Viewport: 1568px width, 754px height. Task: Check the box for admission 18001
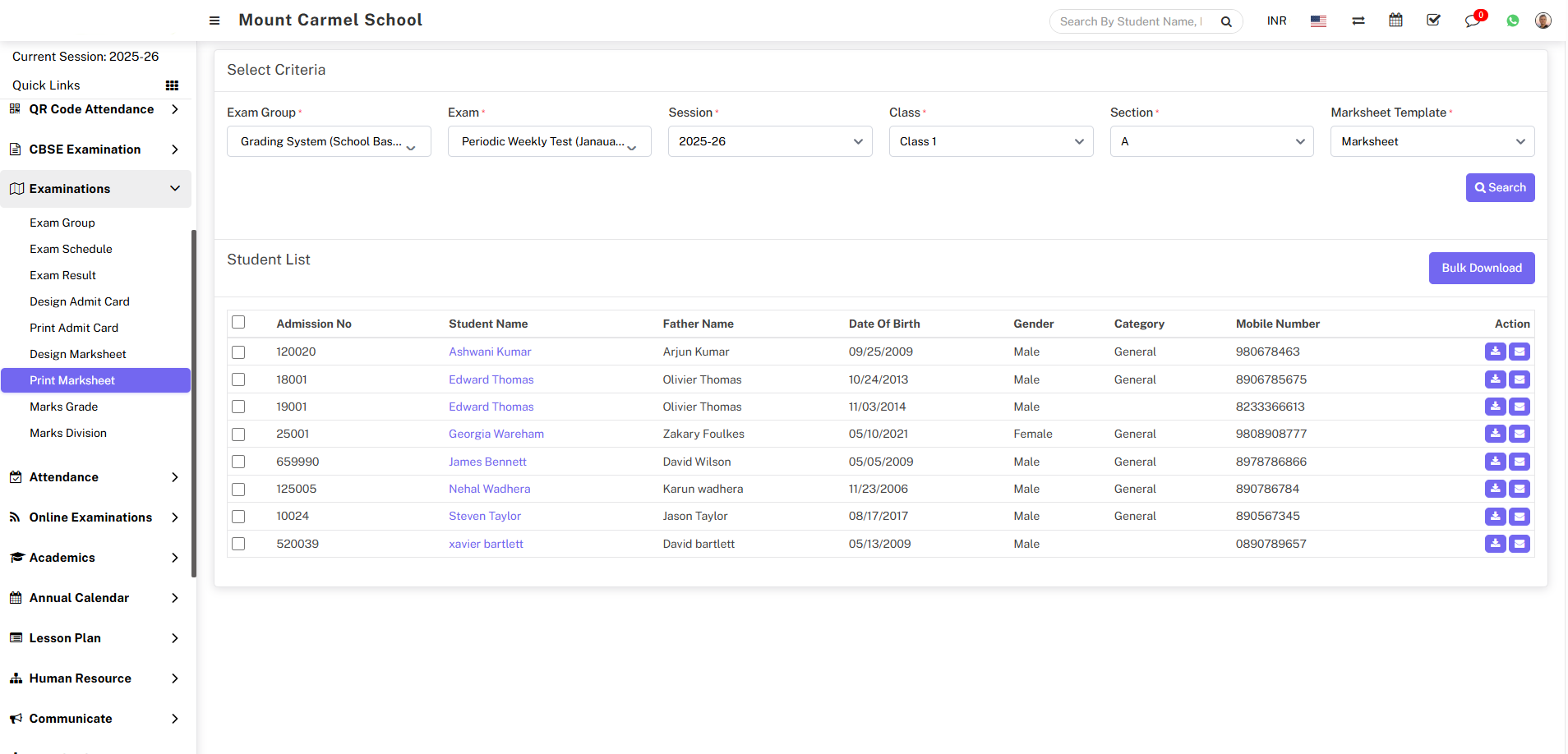click(x=238, y=379)
